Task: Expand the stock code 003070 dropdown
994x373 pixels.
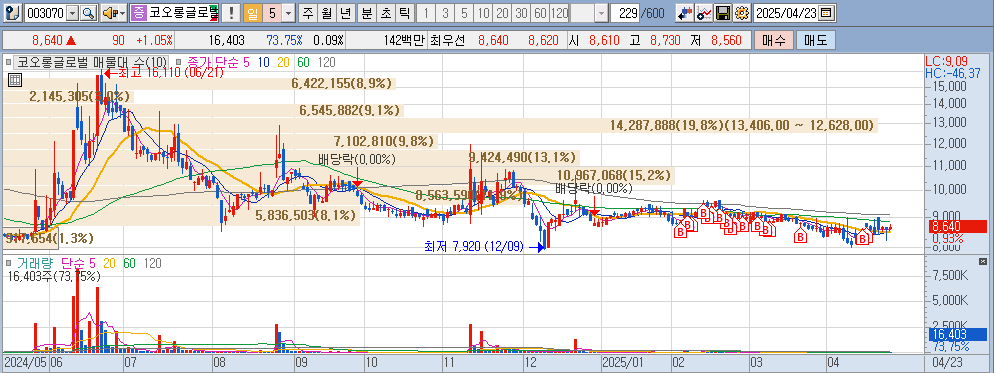Action: point(72,13)
